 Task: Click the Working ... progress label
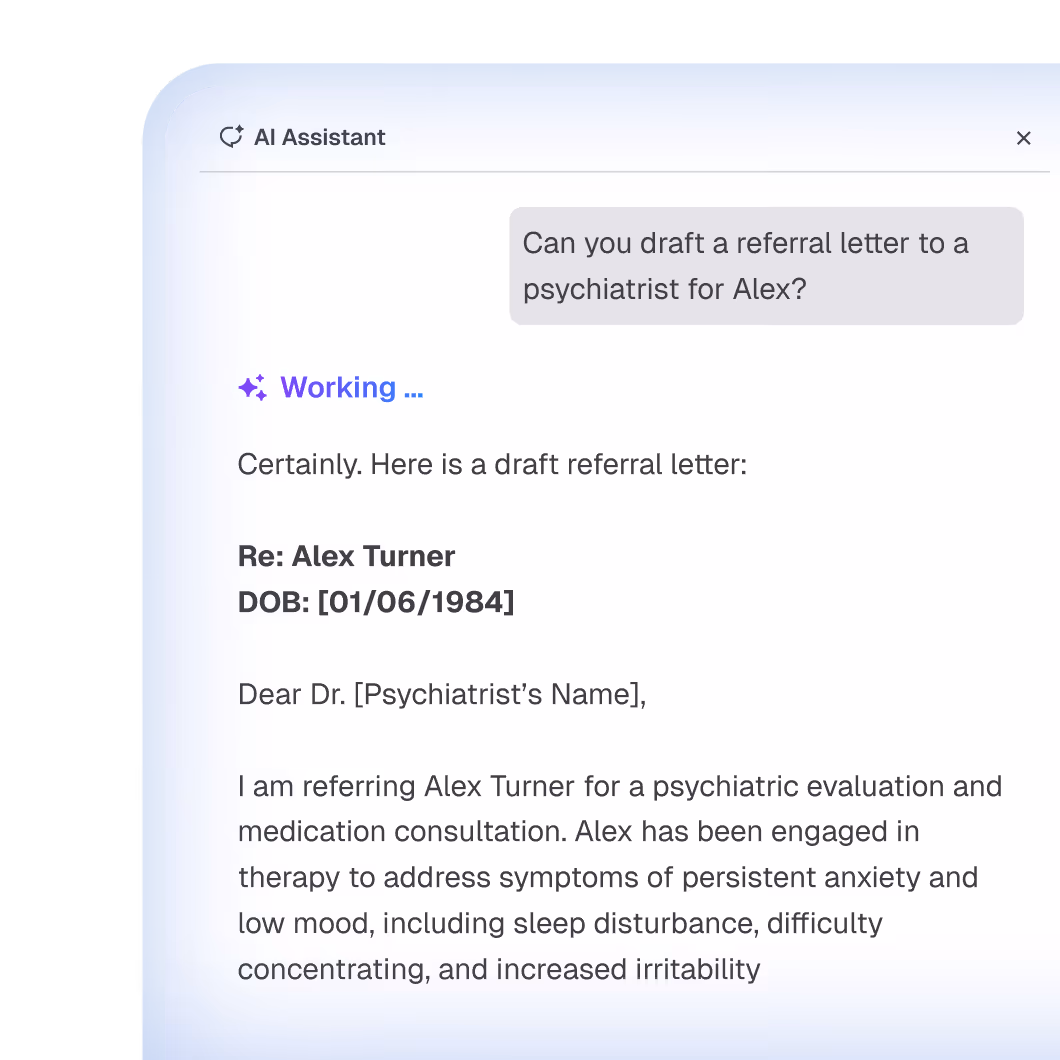tap(351, 387)
